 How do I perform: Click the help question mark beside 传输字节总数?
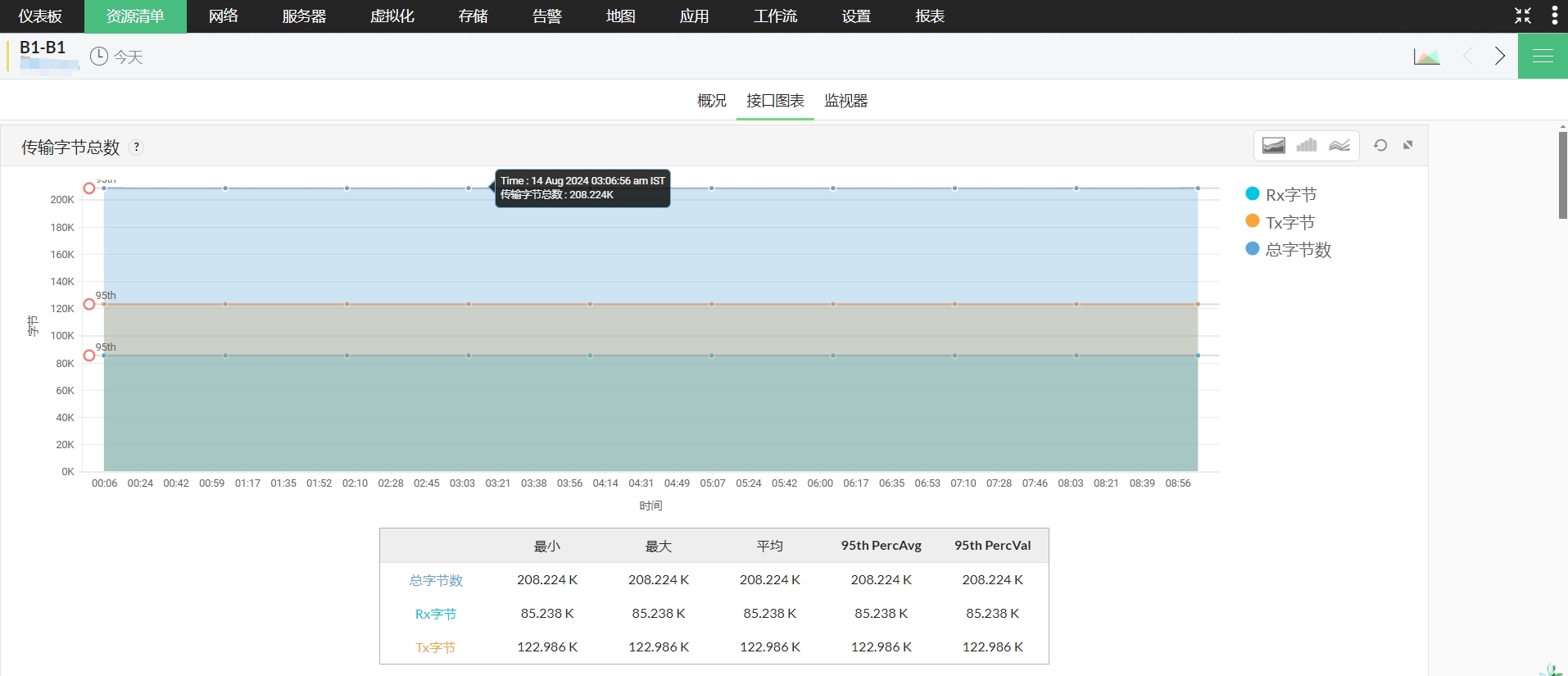[x=137, y=147]
